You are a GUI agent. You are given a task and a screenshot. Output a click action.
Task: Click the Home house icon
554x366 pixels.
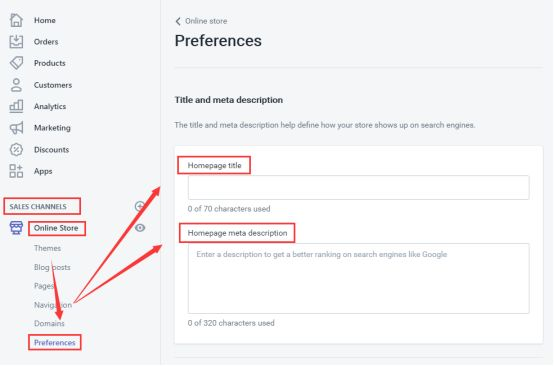click(16, 20)
